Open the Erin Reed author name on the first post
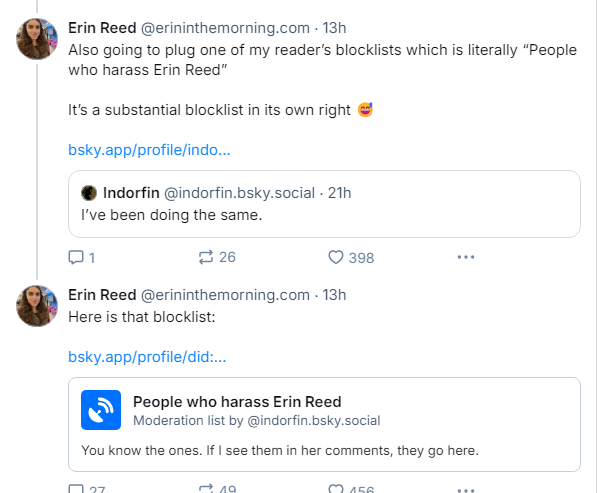The image size is (614, 493). 102,28
